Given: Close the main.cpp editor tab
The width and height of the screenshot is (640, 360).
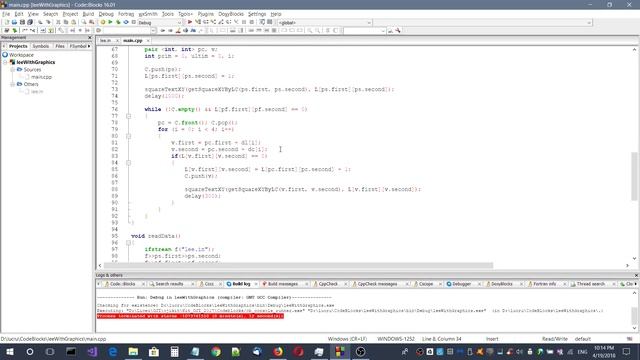Looking at the screenshot, I should (148, 41).
